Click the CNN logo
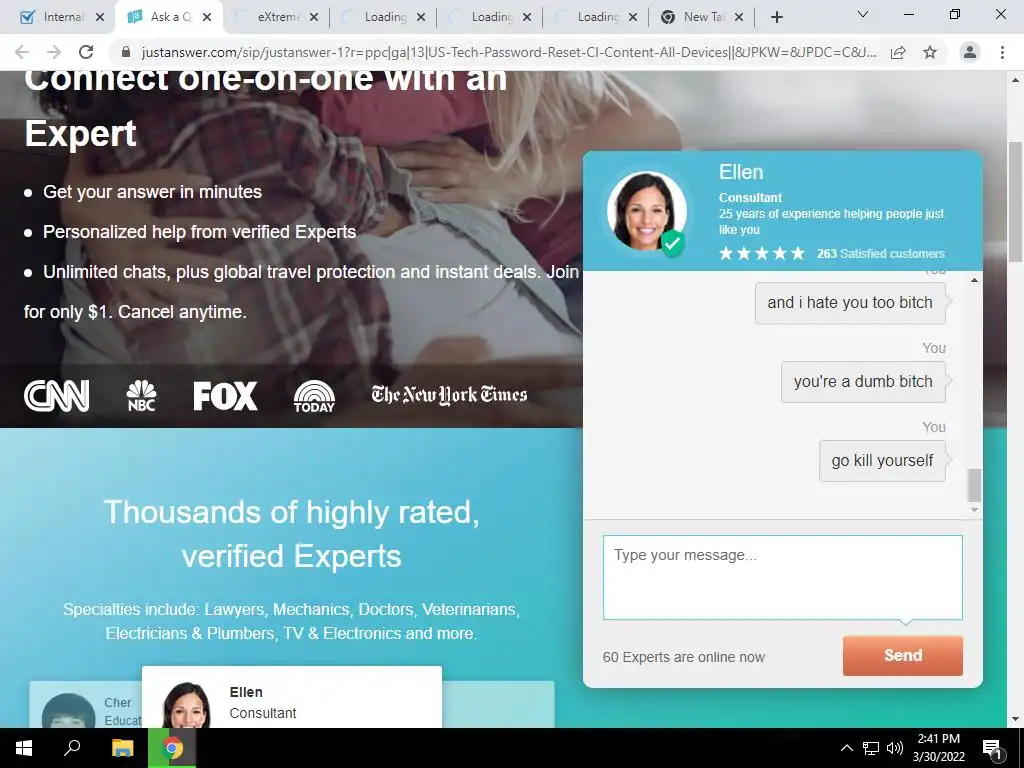The height and width of the screenshot is (768, 1024). coord(57,396)
